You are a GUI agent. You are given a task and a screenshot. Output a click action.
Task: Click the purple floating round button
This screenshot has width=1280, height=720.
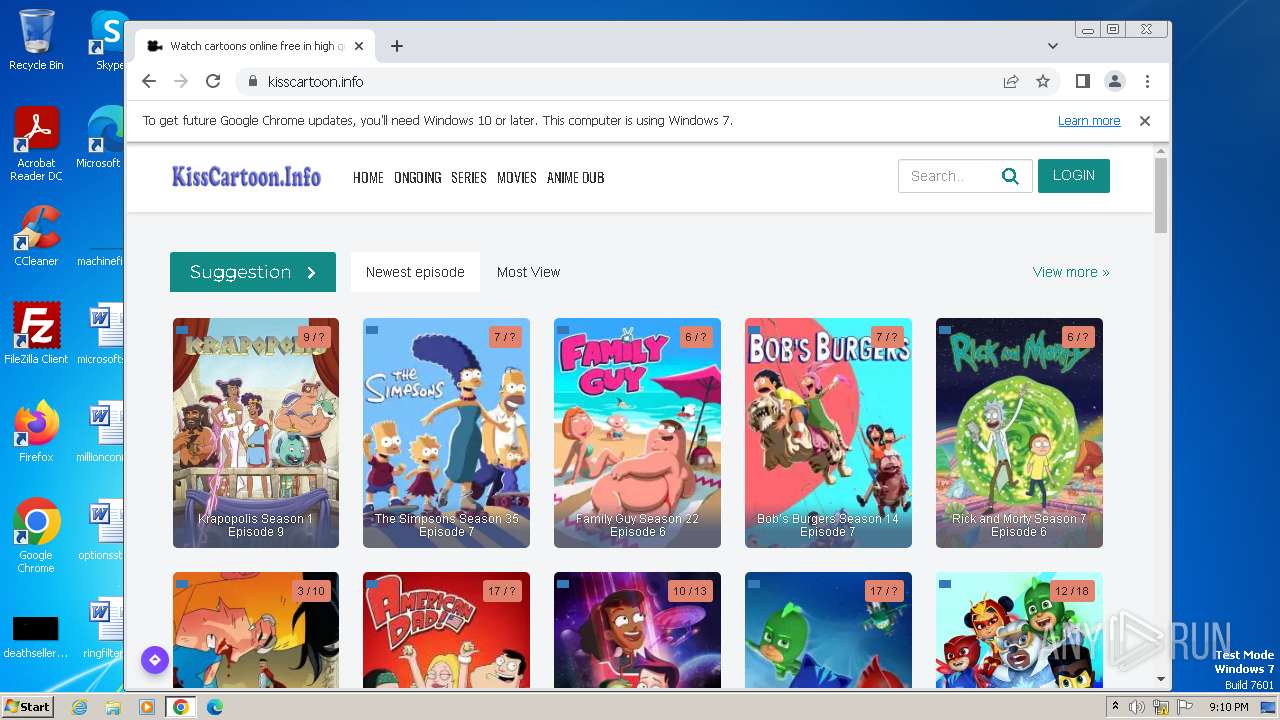pos(154,660)
